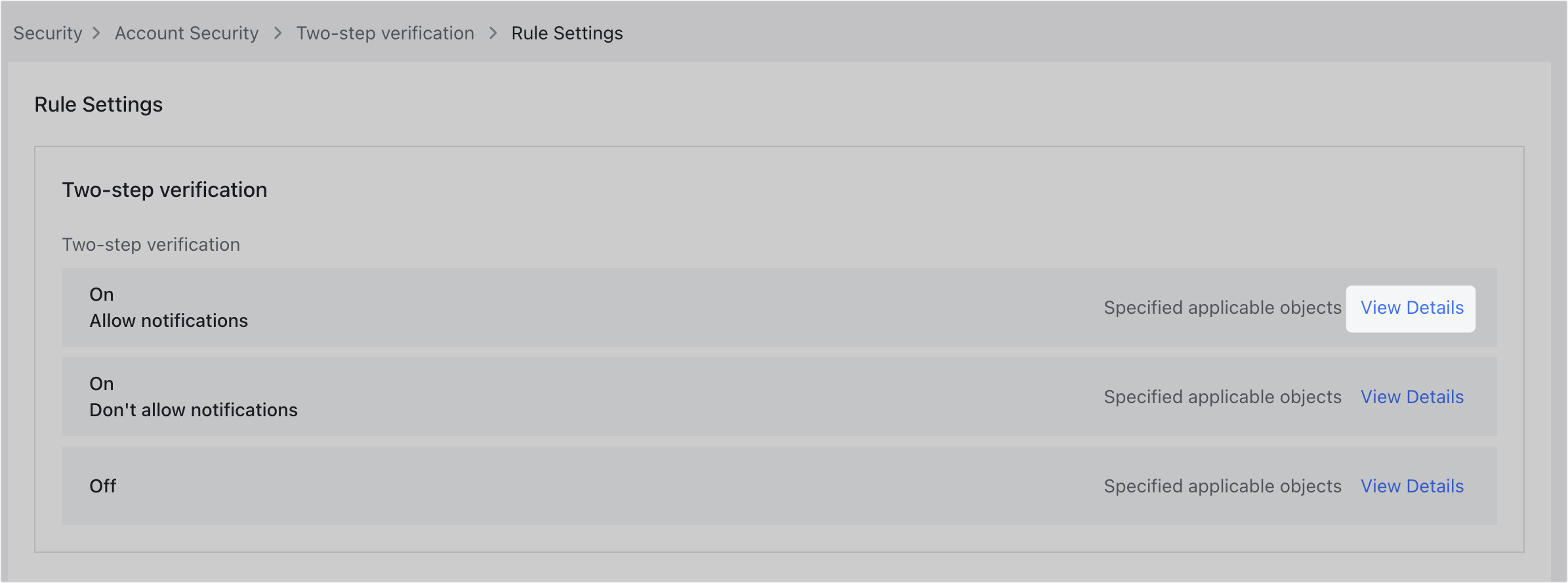Select the Off rule row
The height and width of the screenshot is (583, 1568).
pyautogui.click(x=525, y=486)
